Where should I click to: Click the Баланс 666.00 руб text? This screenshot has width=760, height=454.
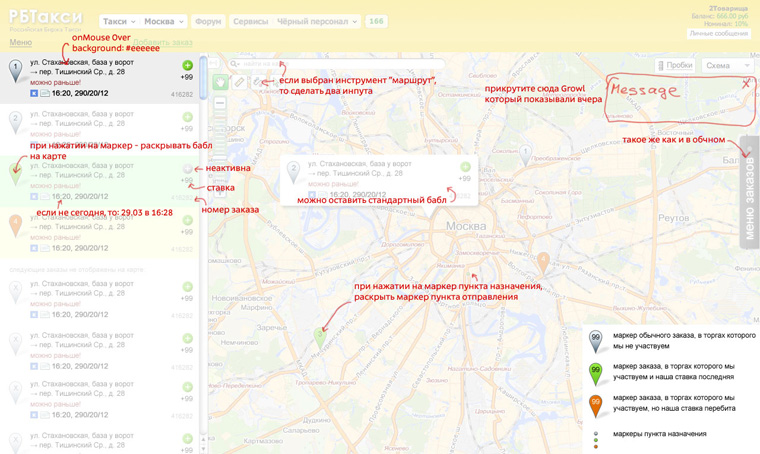(x=720, y=16)
